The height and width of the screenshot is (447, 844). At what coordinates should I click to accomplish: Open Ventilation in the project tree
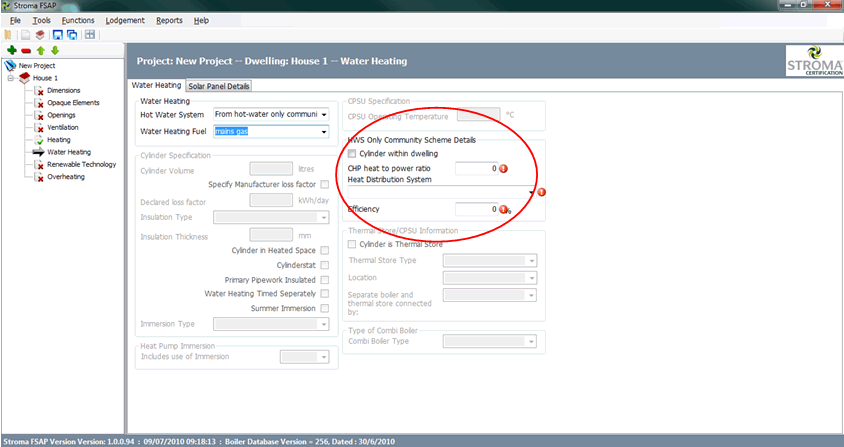62,128
